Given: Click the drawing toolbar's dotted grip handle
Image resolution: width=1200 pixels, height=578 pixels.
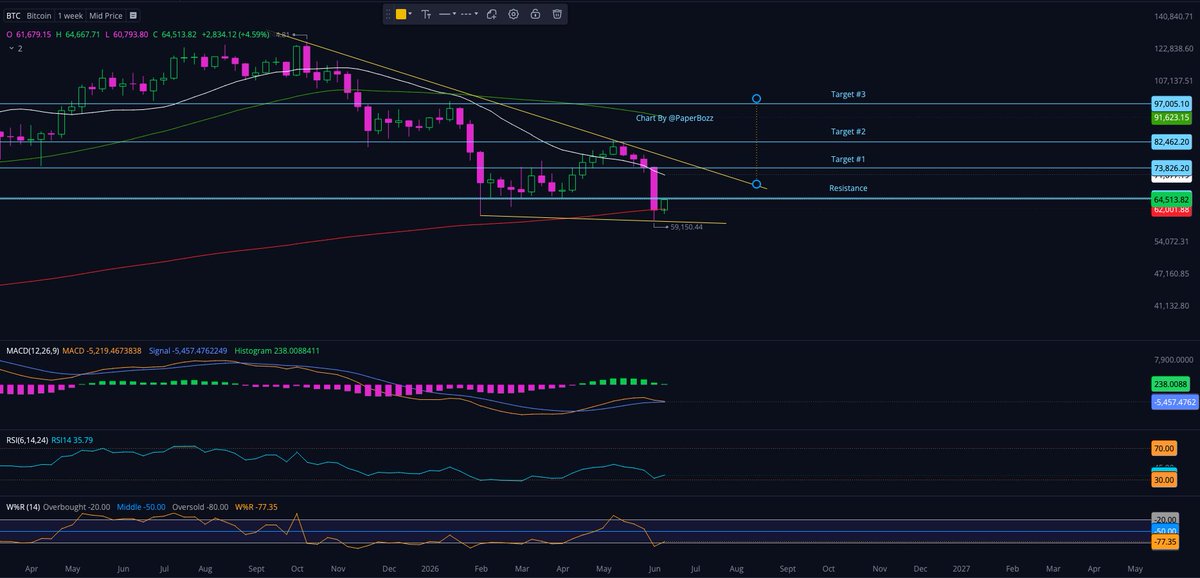Looking at the screenshot, I should click(x=388, y=14).
